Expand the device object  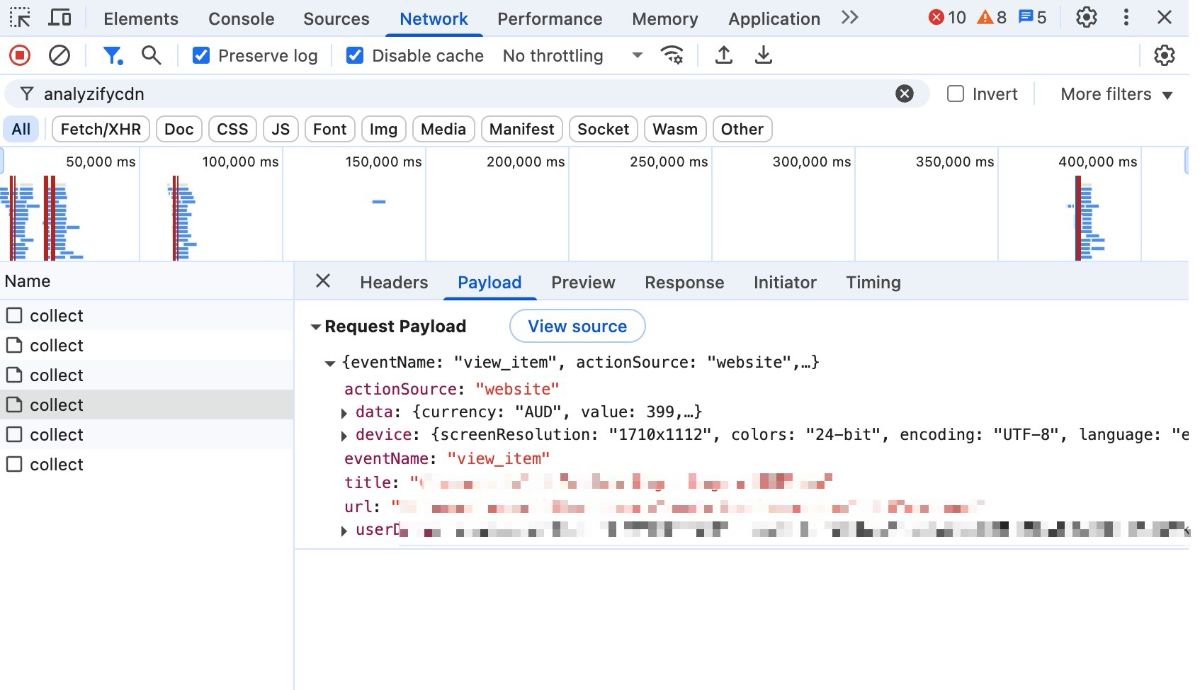coord(345,435)
